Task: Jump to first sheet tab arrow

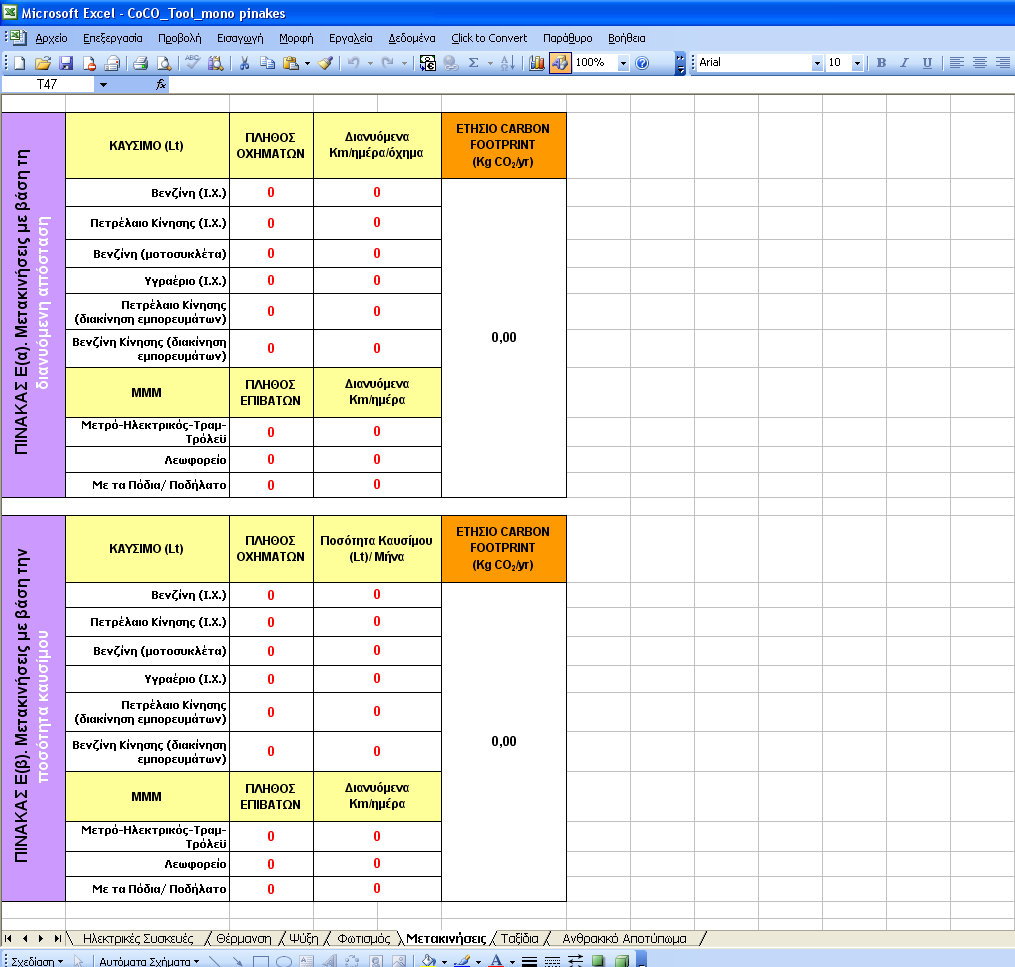Action: (8, 939)
